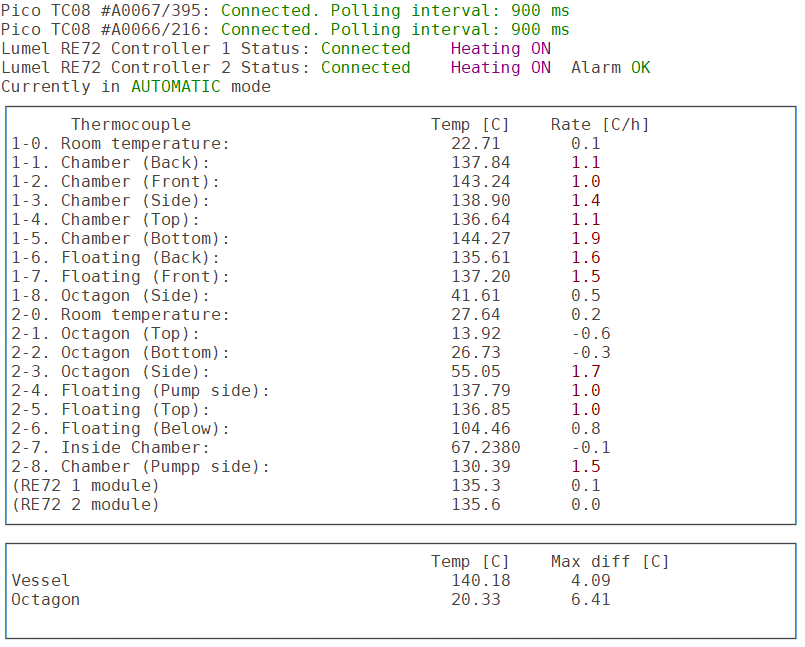The height and width of the screenshot is (647, 805).
Task: Select the 2-8 Chamber (Pumpp side) label
Action: (x=140, y=466)
